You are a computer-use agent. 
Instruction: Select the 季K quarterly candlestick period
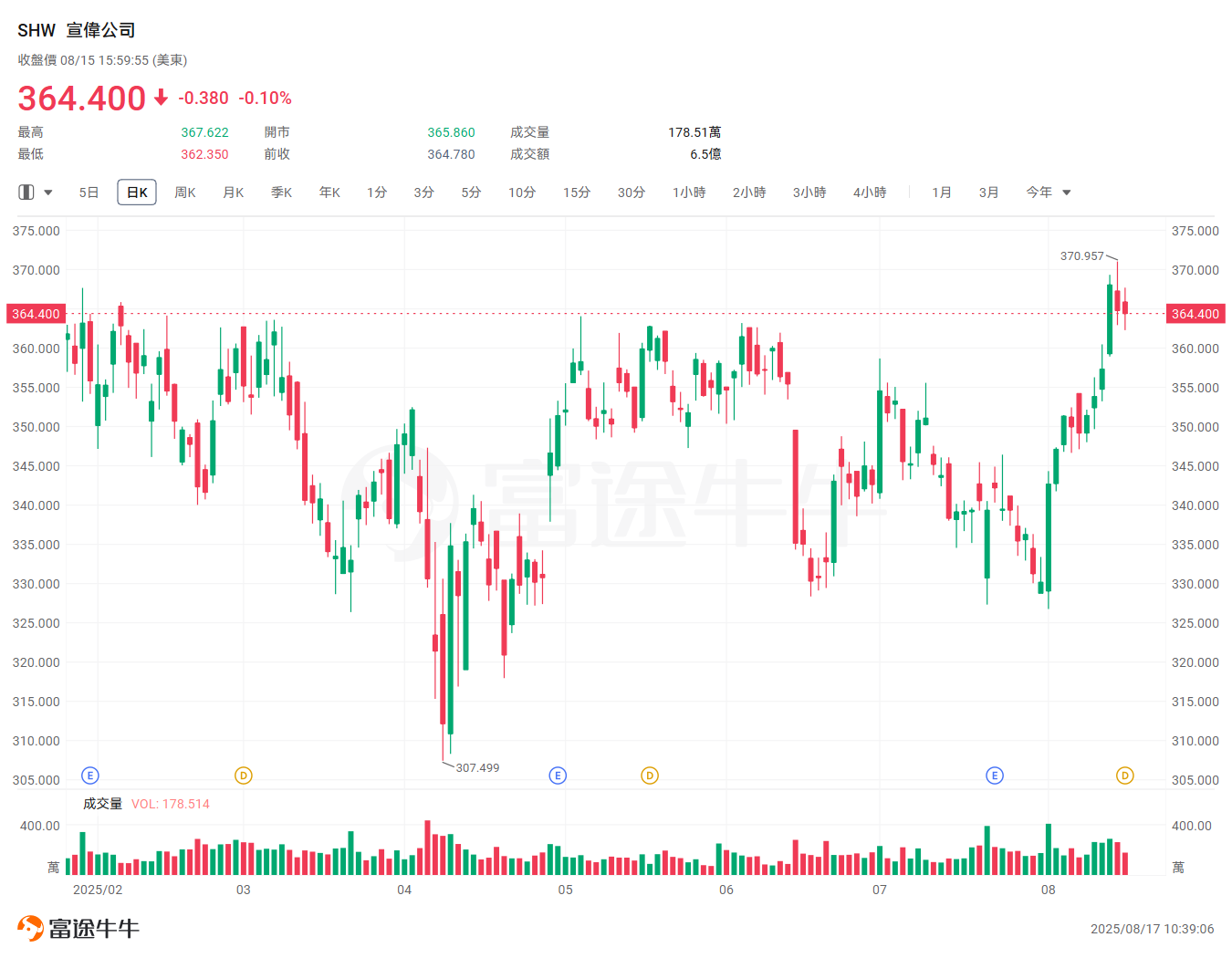pyautogui.click(x=281, y=193)
